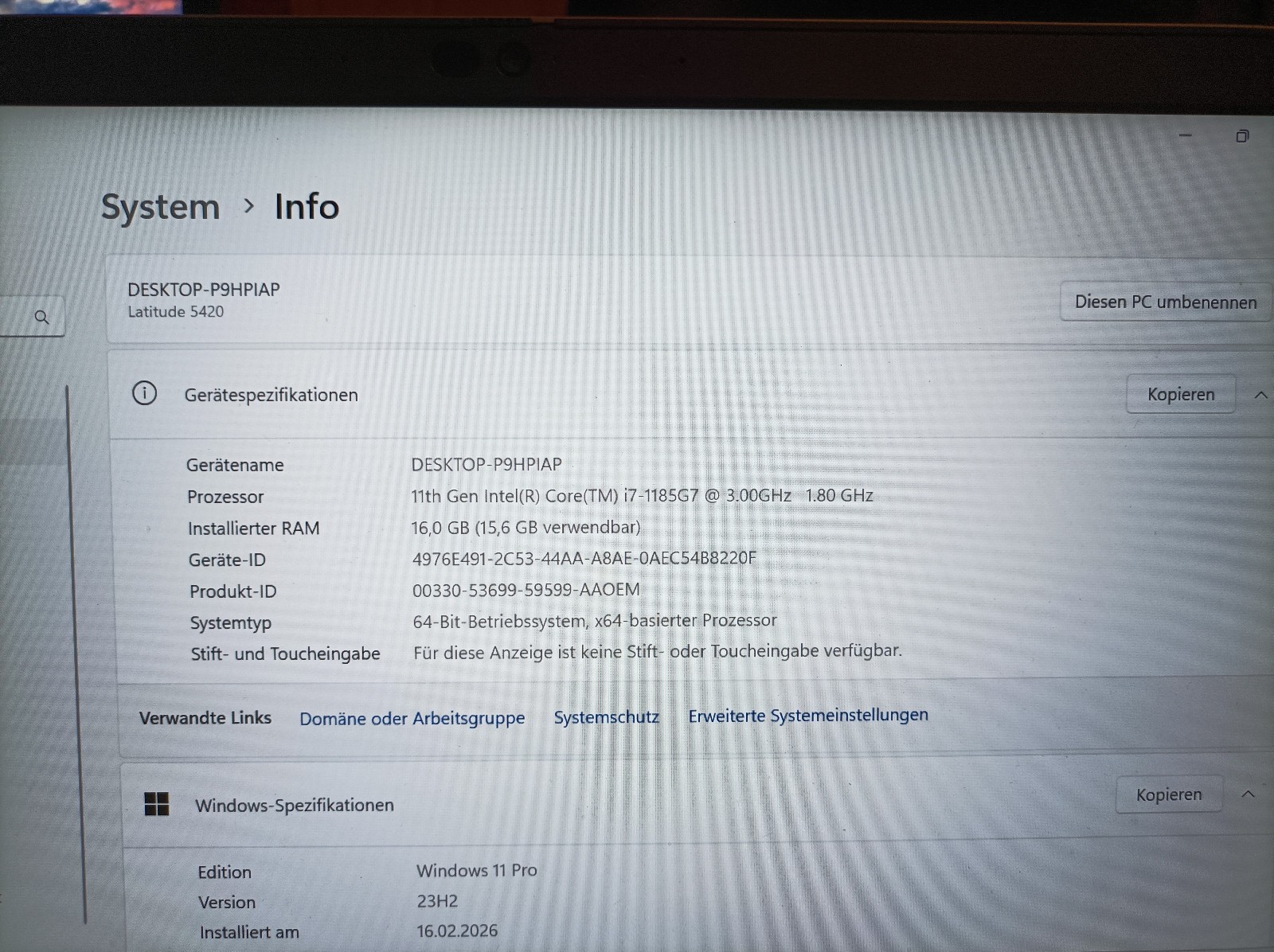Image resolution: width=1274 pixels, height=952 pixels.
Task: Select the Geräte-ID value 4976E491-2C53
Action: point(584,558)
